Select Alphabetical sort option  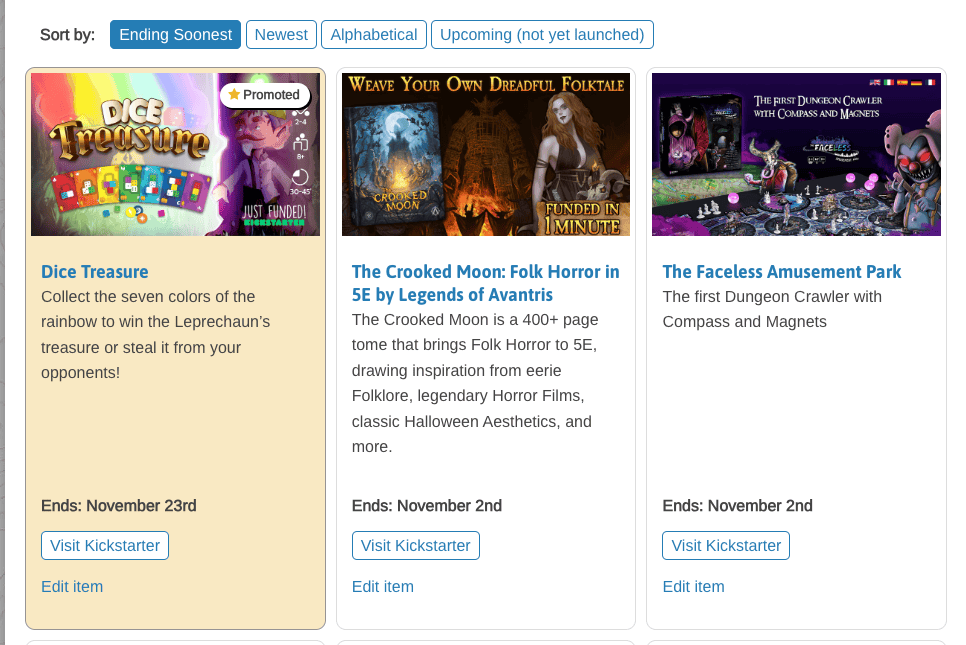click(374, 34)
